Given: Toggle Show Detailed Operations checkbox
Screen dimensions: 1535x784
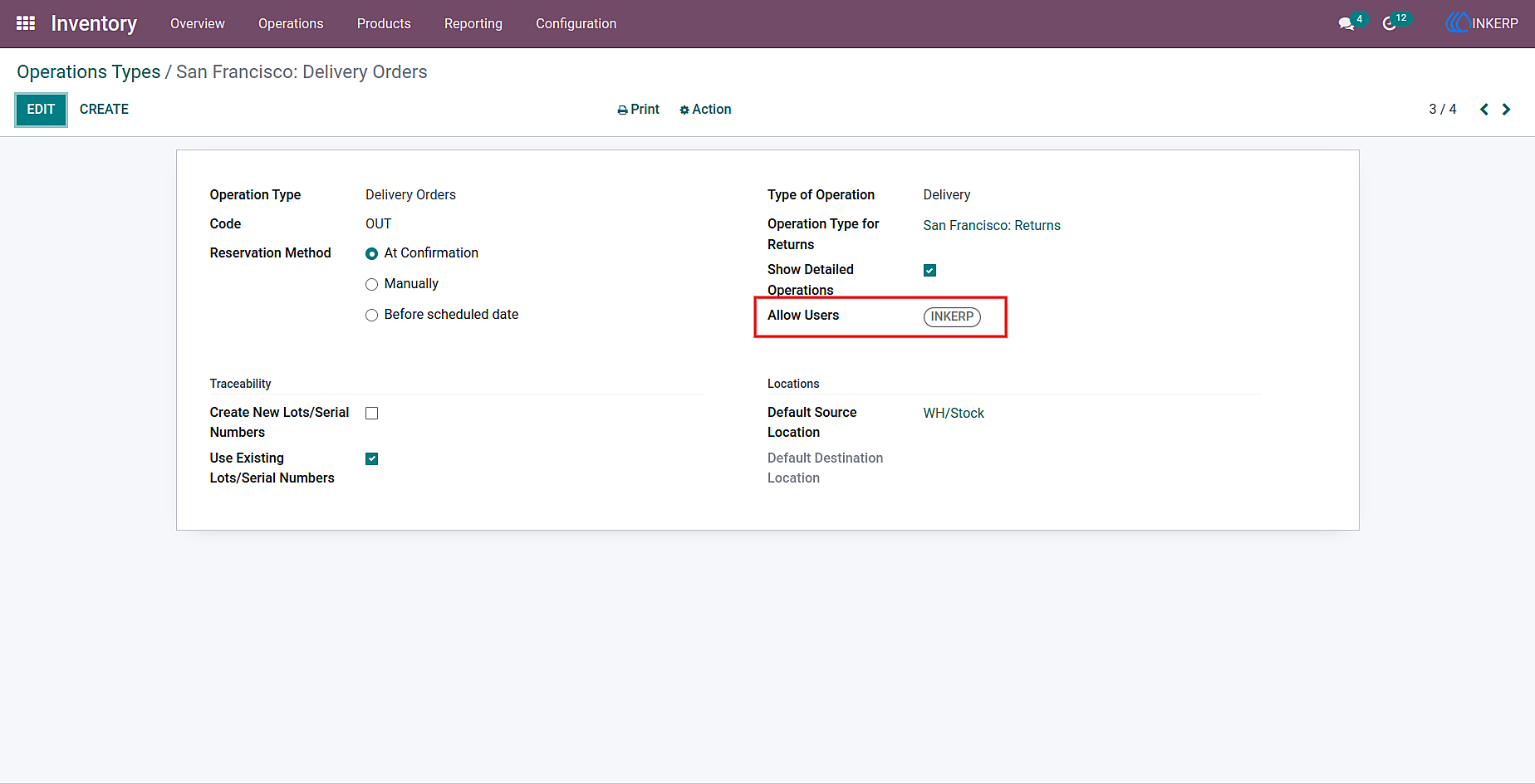Looking at the screenshot, I should click(x=930, y=271).
